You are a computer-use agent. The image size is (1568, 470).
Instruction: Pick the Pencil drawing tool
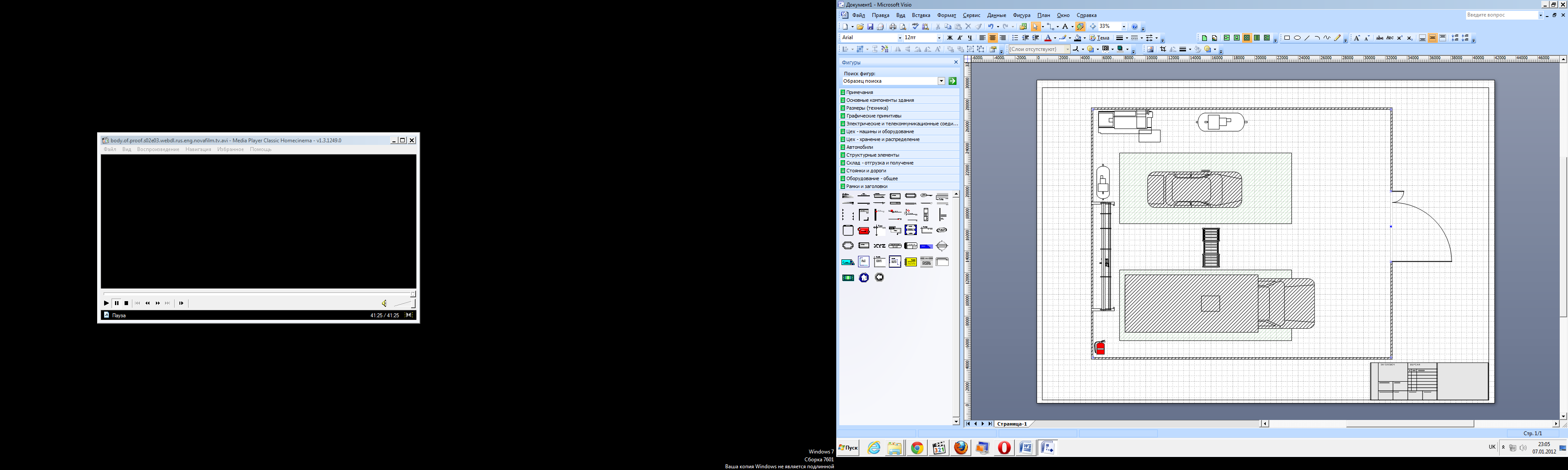[1337, 38]
